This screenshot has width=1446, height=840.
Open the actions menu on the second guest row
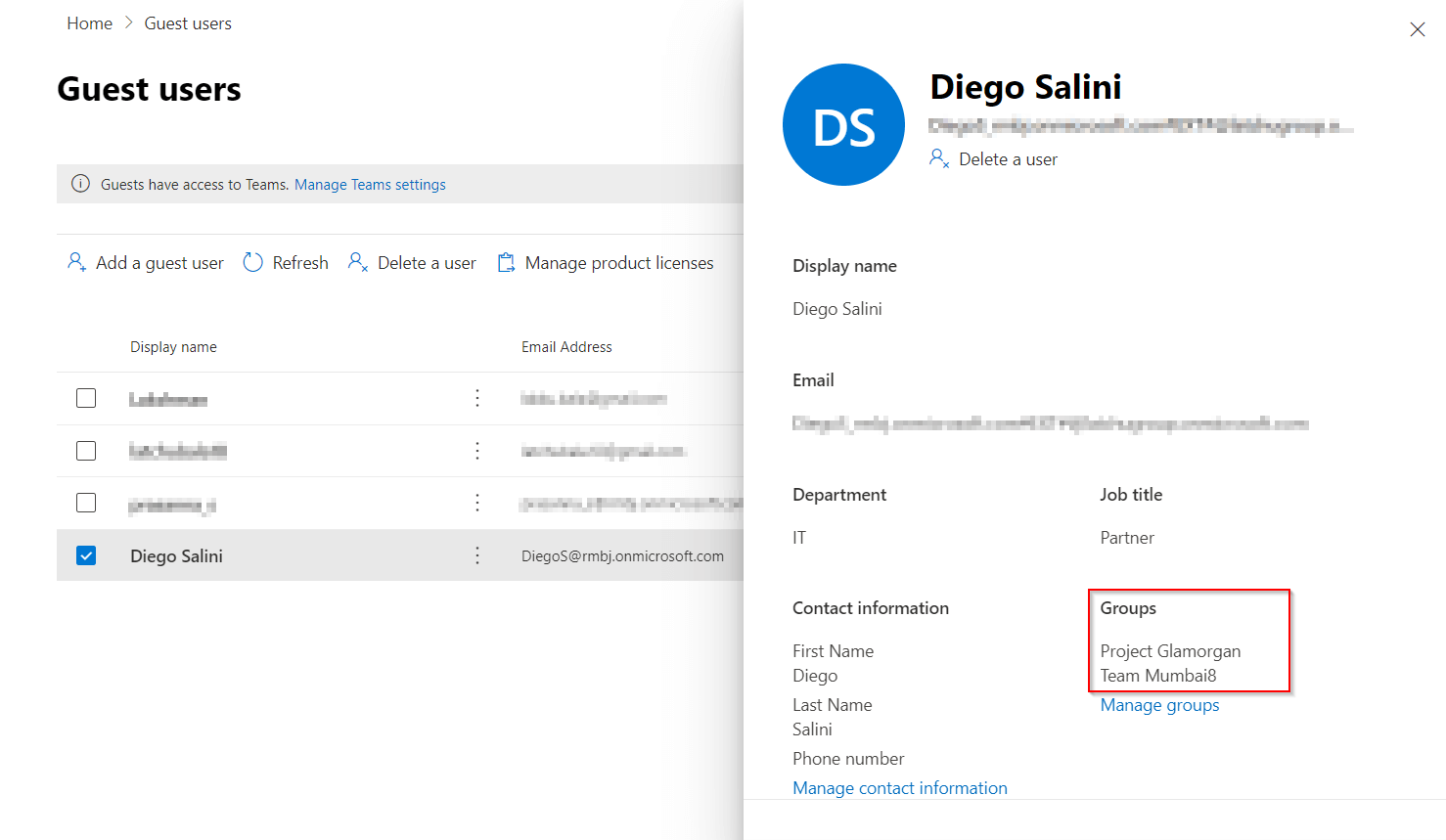pos(476,450)
